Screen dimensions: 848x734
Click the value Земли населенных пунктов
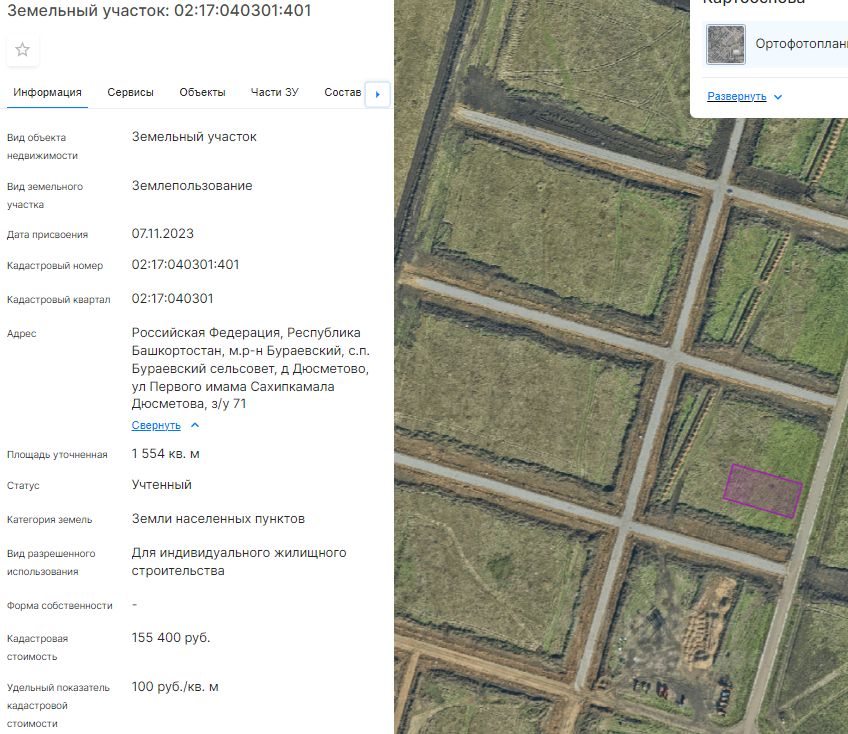(218, 519)
